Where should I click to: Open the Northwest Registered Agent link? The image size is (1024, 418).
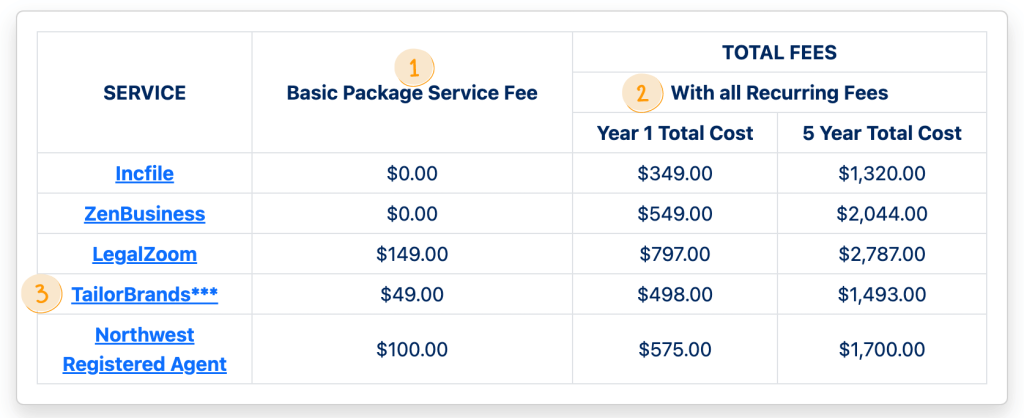tap(145, 349)
